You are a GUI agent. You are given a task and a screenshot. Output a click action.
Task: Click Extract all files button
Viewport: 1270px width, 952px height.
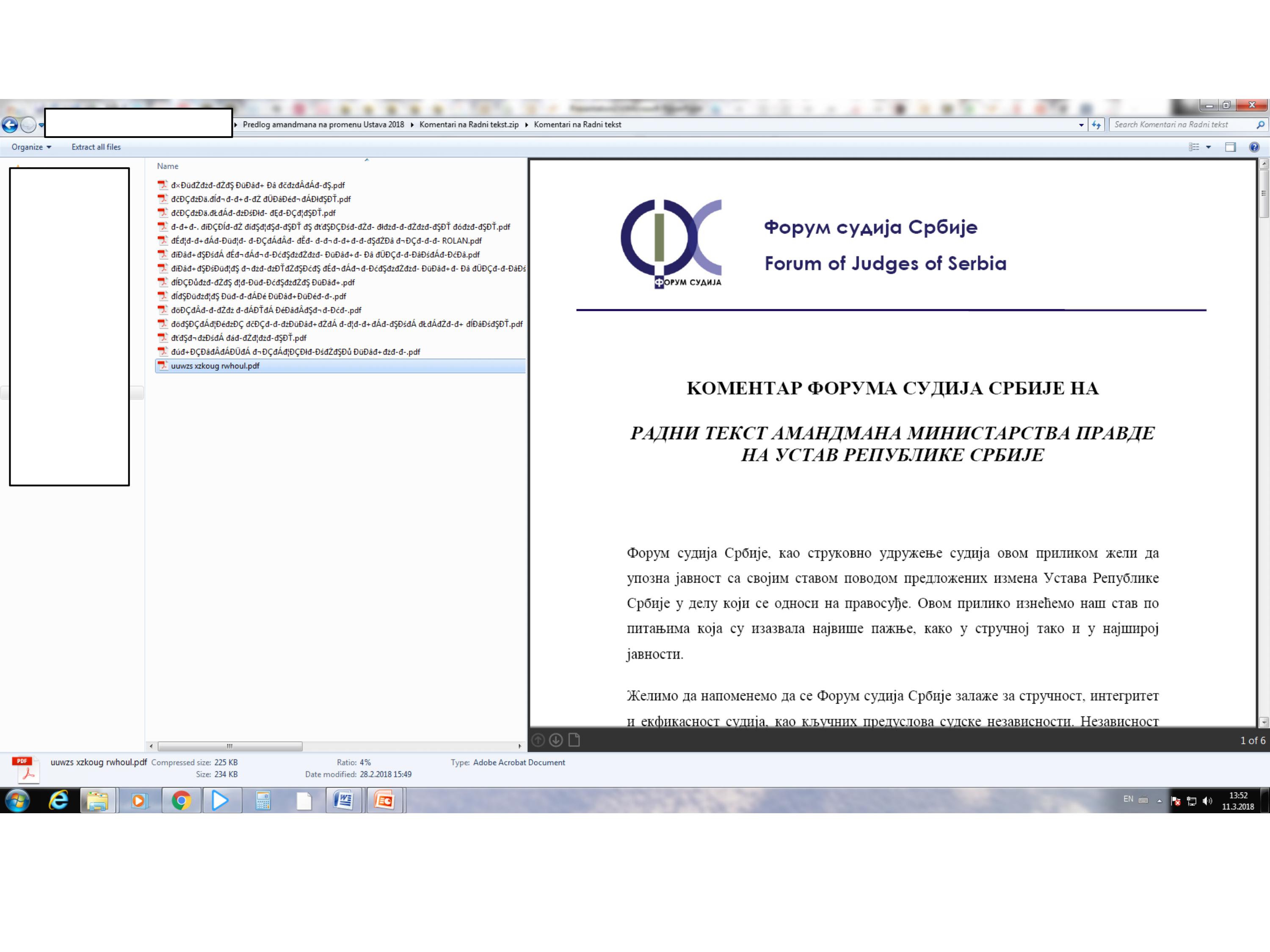(96, 147)
